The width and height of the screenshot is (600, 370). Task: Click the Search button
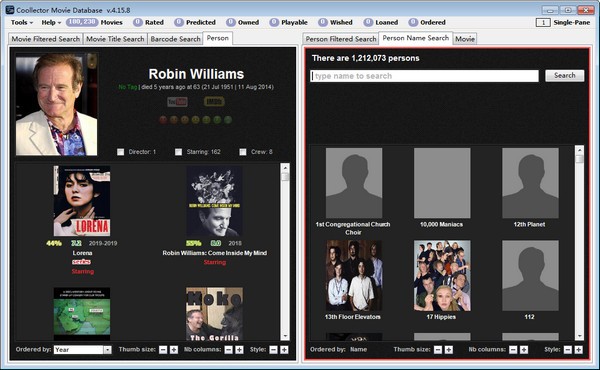564,76
